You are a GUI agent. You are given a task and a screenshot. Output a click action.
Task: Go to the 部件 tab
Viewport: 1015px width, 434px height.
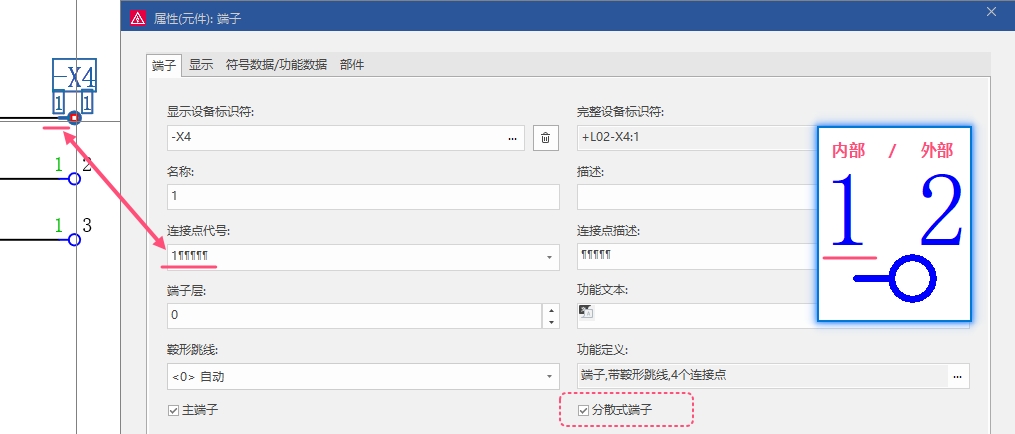pyautogui.click(x=352, y=65)
